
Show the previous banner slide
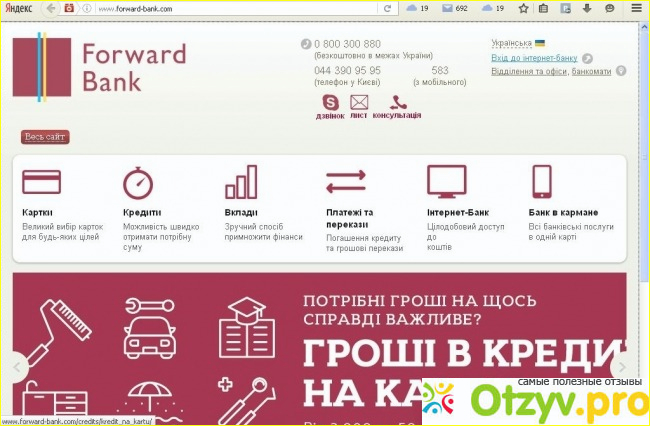point(17,367)
